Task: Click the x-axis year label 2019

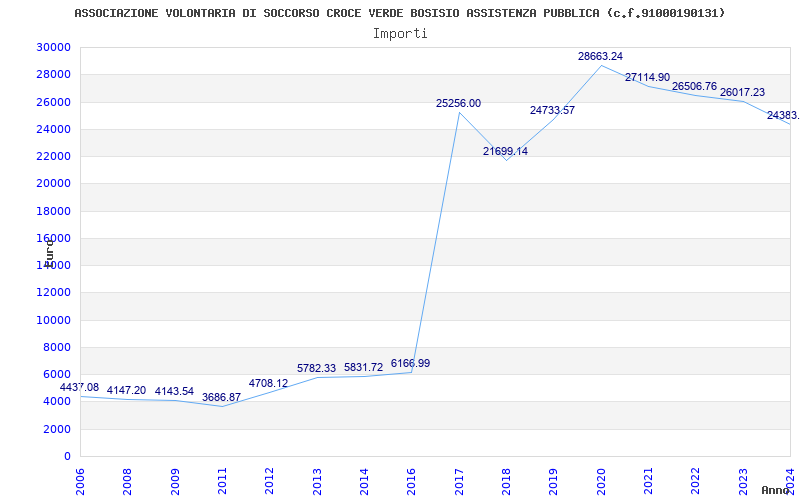Action: tap(554, 481)
